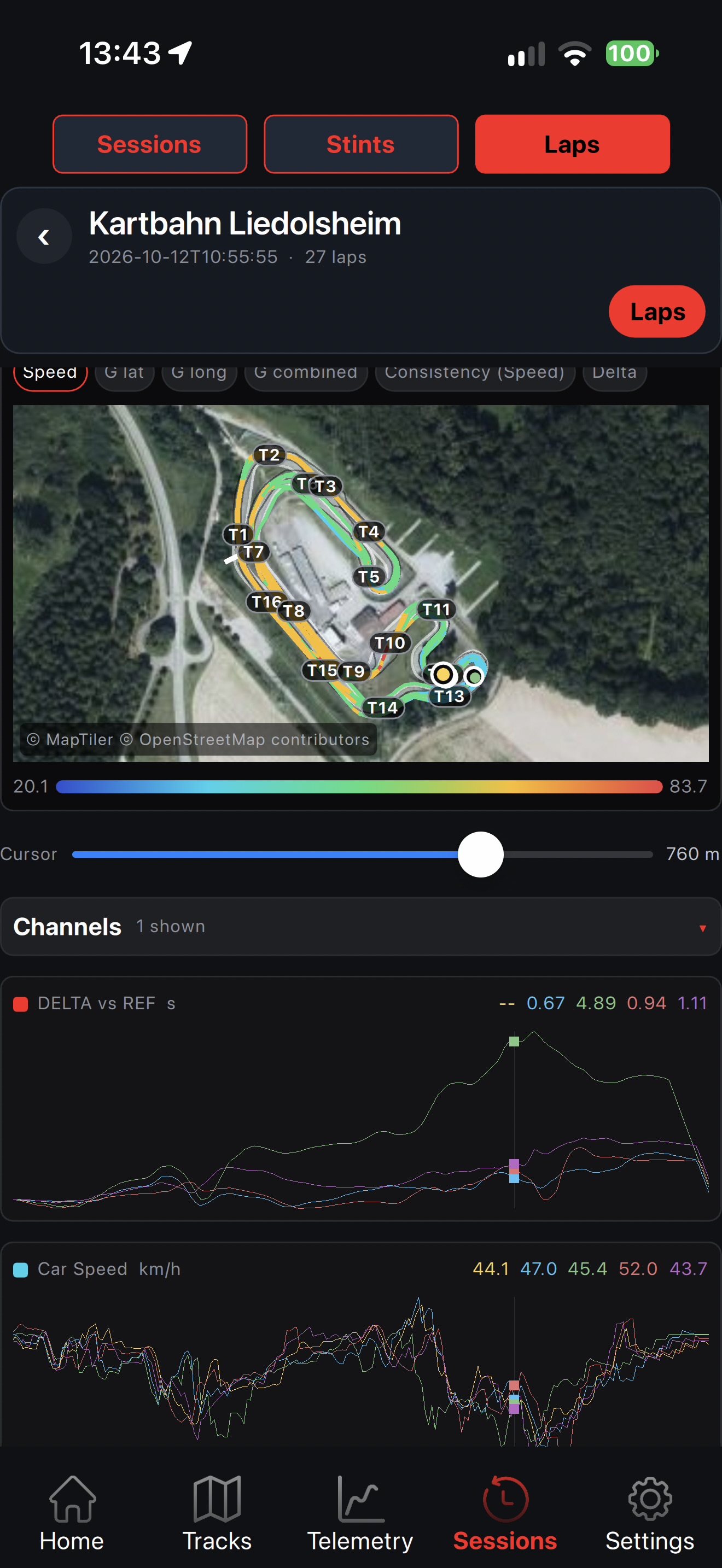Click the Cursor distance slider handle

coord(480,854)
